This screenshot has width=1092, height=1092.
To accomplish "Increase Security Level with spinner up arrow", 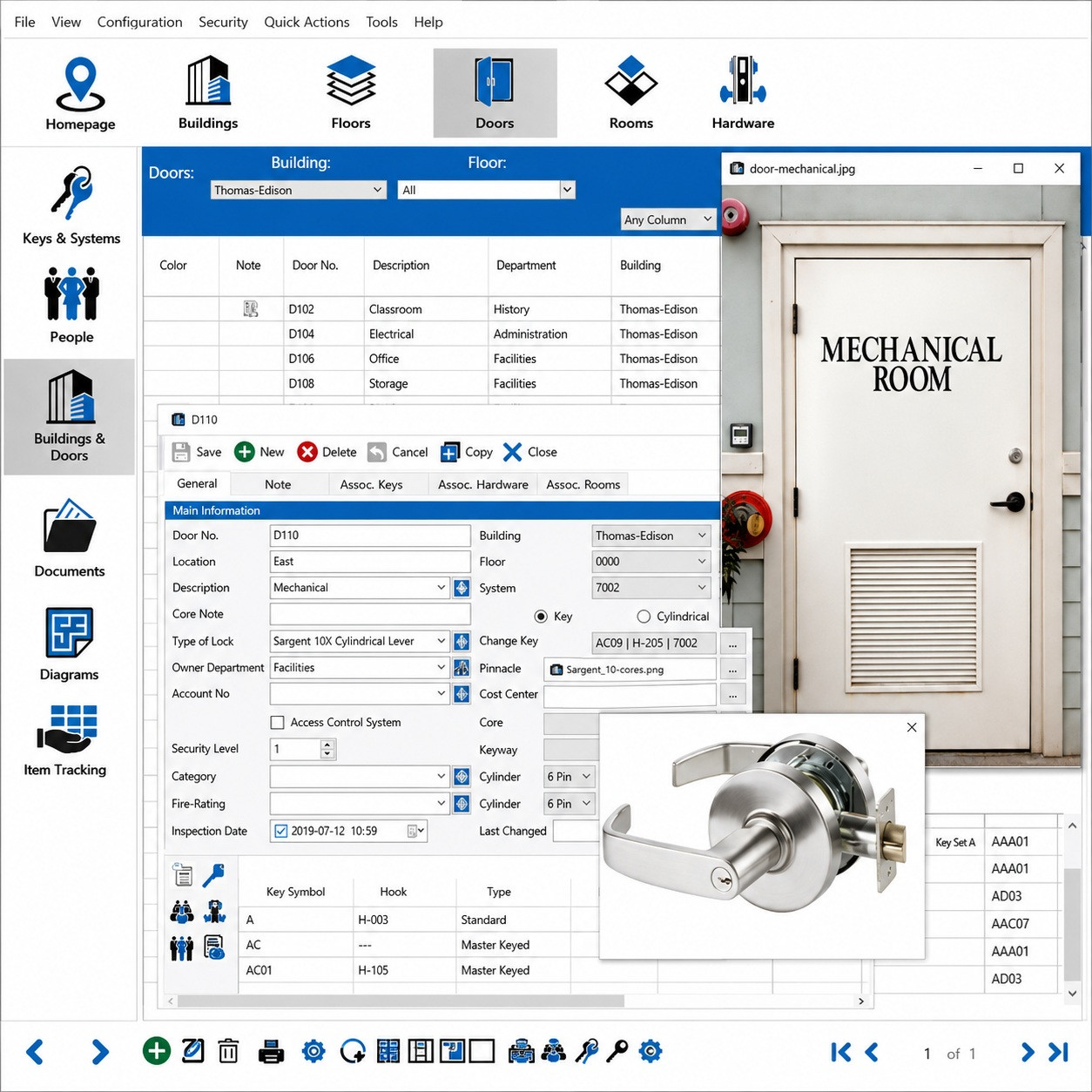I will (x=327, y=744).
